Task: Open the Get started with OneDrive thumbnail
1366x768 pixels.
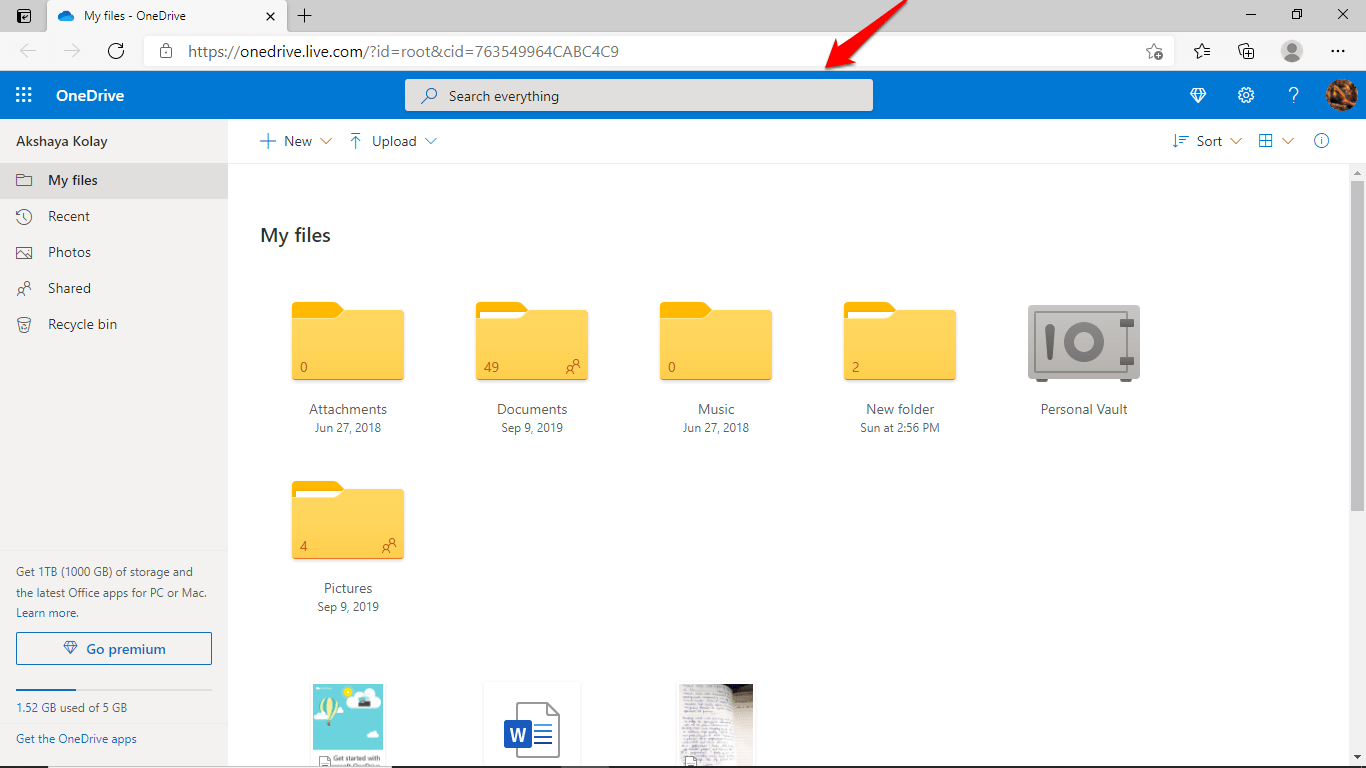Action: pyautogui.click(x=348, y=726)
